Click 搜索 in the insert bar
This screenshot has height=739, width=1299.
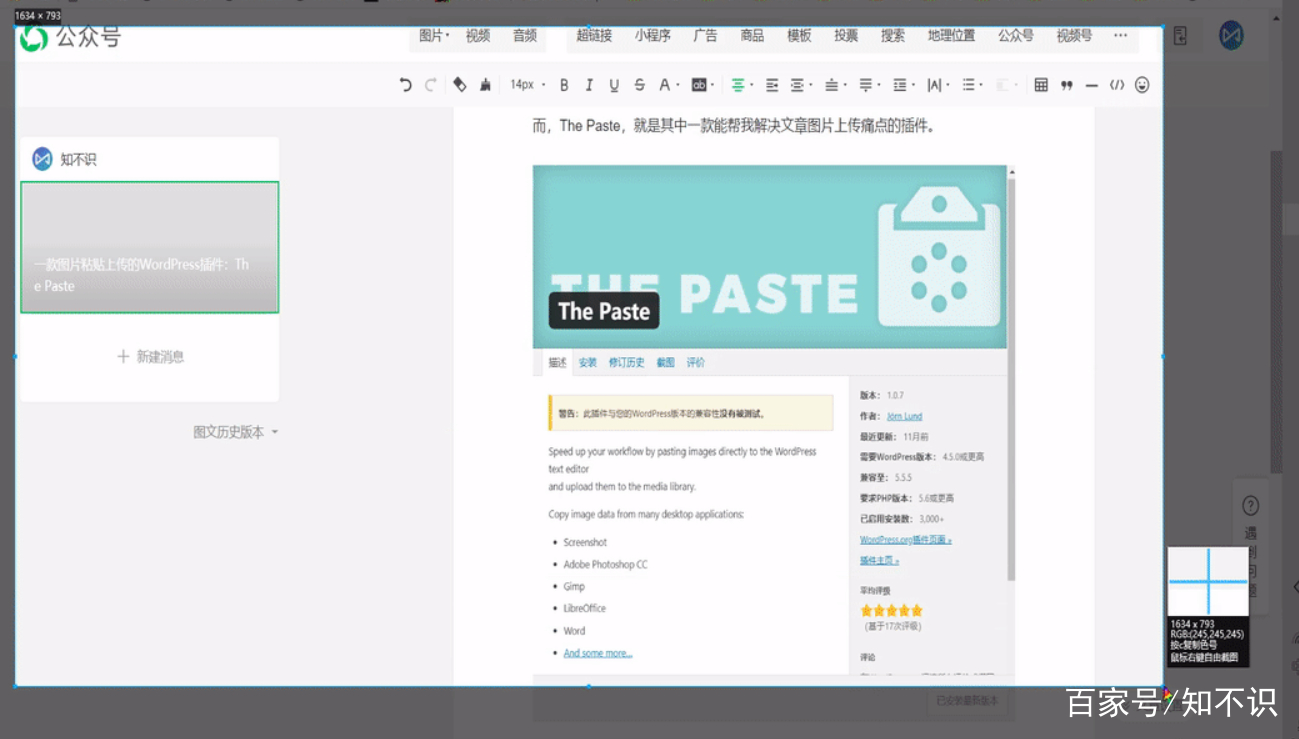tap(893, 36)
